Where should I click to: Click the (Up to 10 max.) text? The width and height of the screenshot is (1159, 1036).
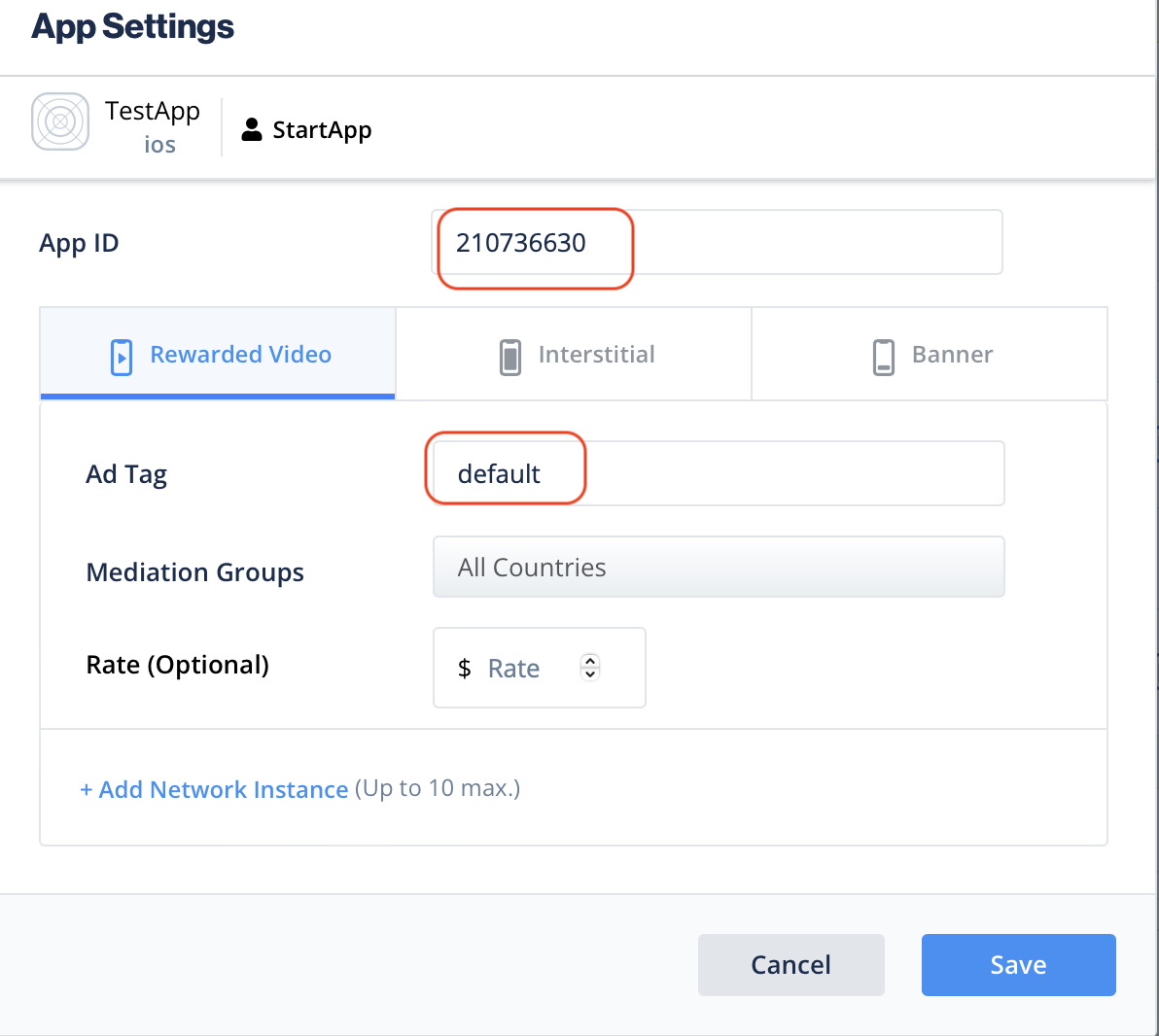(x=438, y=788)
